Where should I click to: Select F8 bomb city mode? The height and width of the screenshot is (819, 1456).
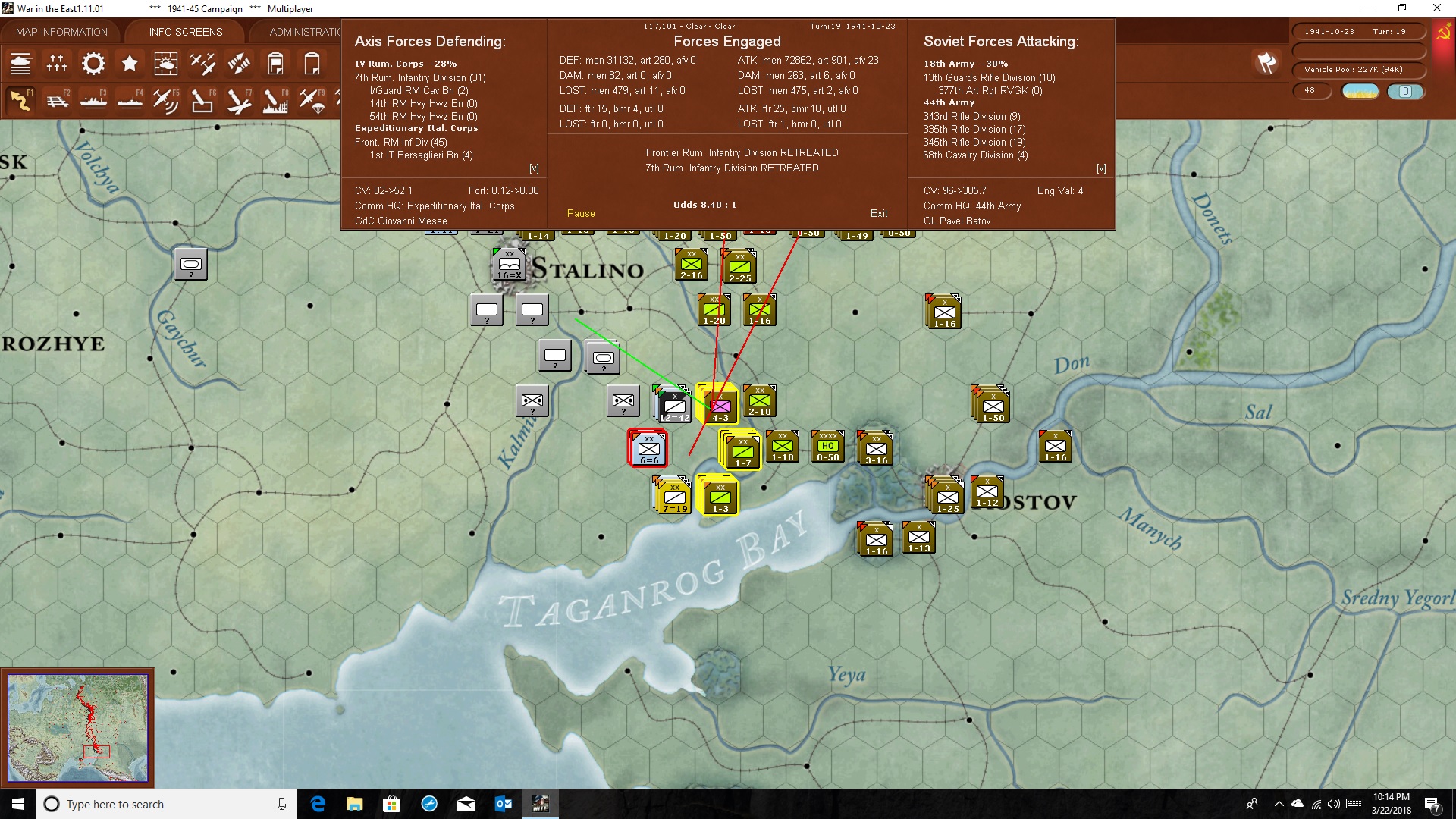(275, 100)
